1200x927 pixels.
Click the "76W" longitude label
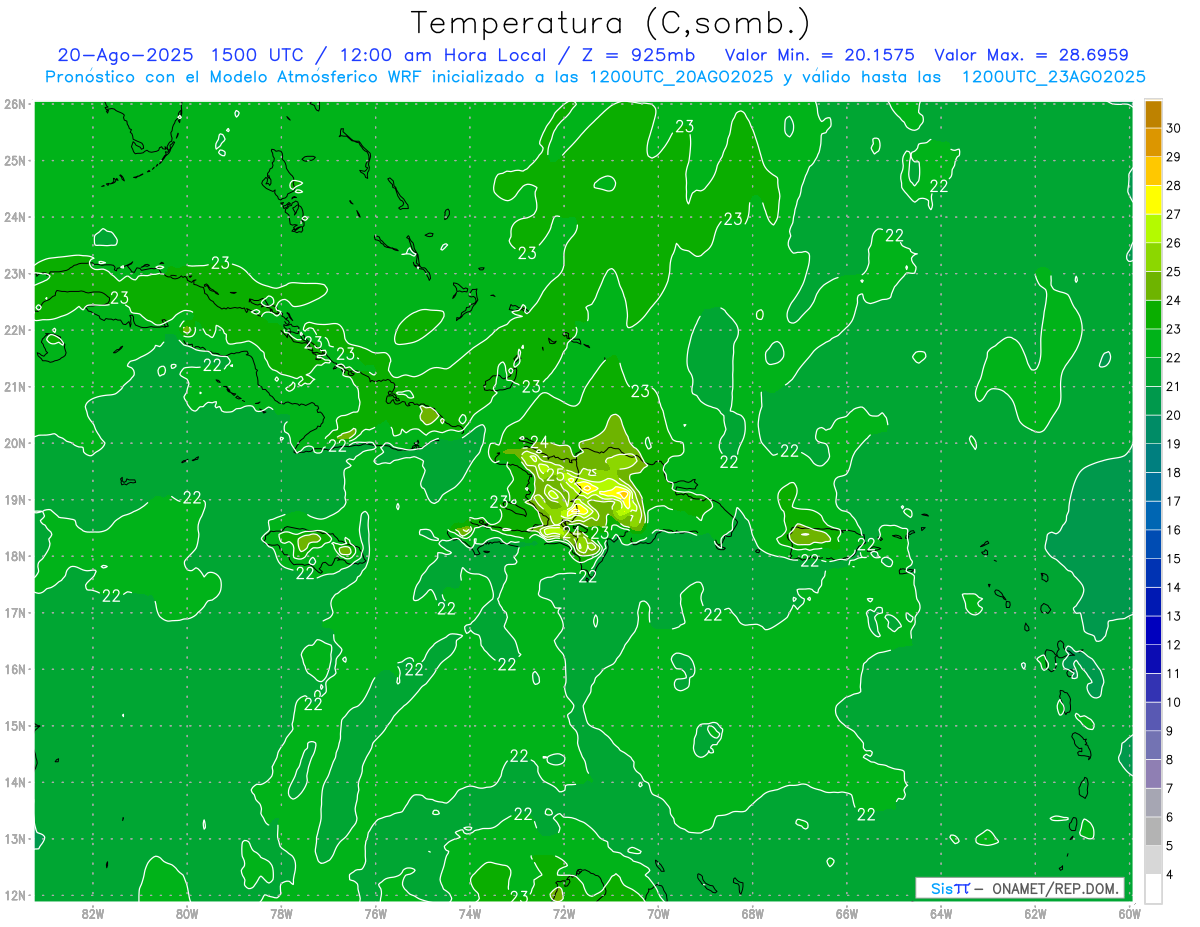click(375, 913)
